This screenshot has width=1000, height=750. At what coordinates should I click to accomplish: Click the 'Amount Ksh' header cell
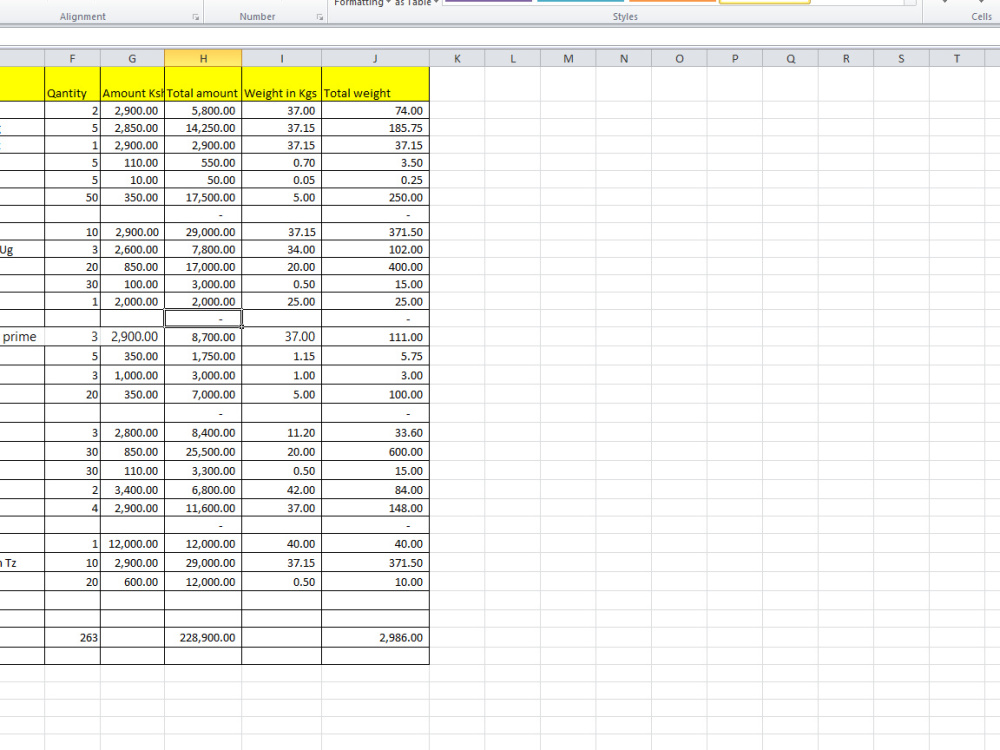click(132, 84)
